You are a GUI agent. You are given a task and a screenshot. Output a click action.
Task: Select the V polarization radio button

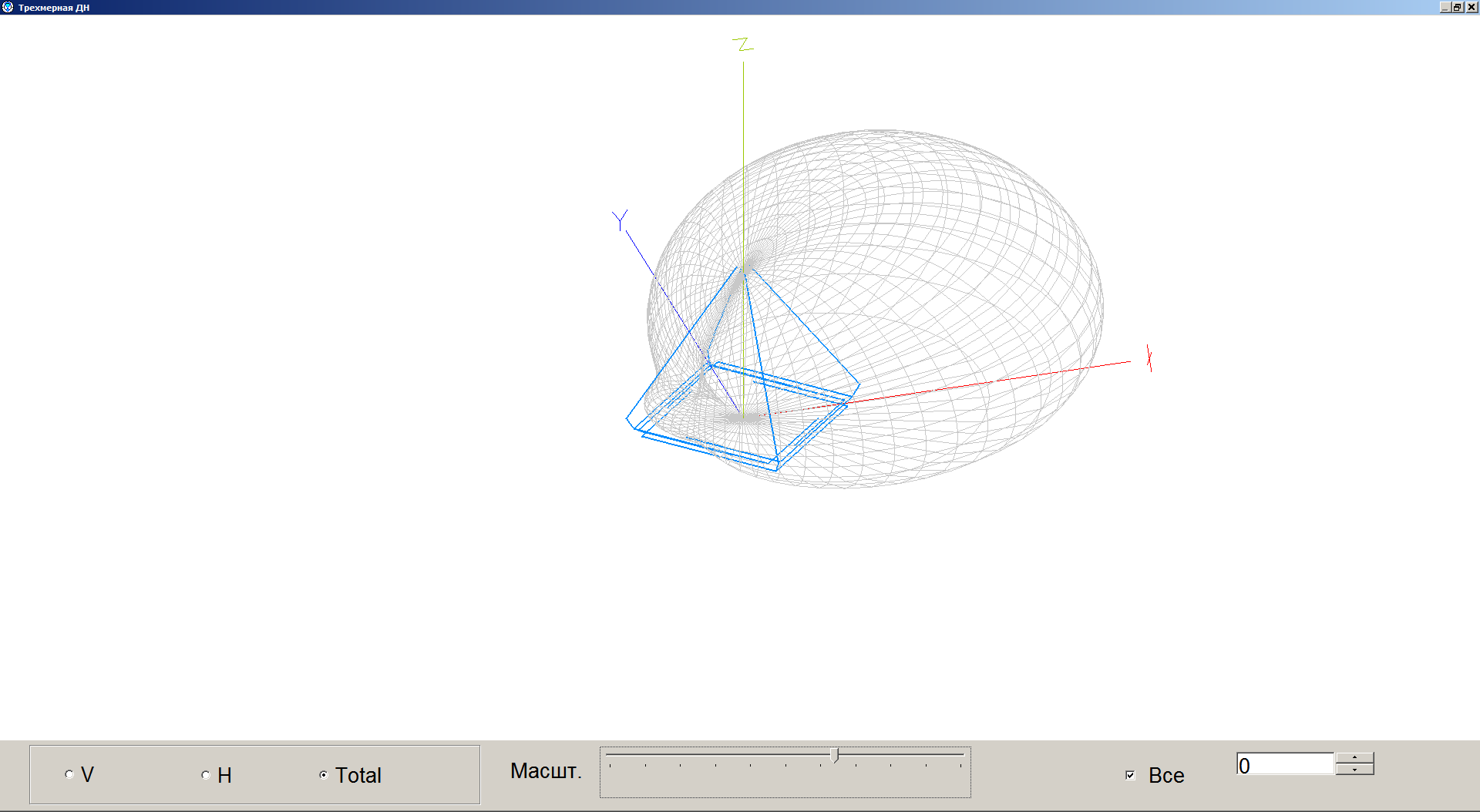coord(69,774)
